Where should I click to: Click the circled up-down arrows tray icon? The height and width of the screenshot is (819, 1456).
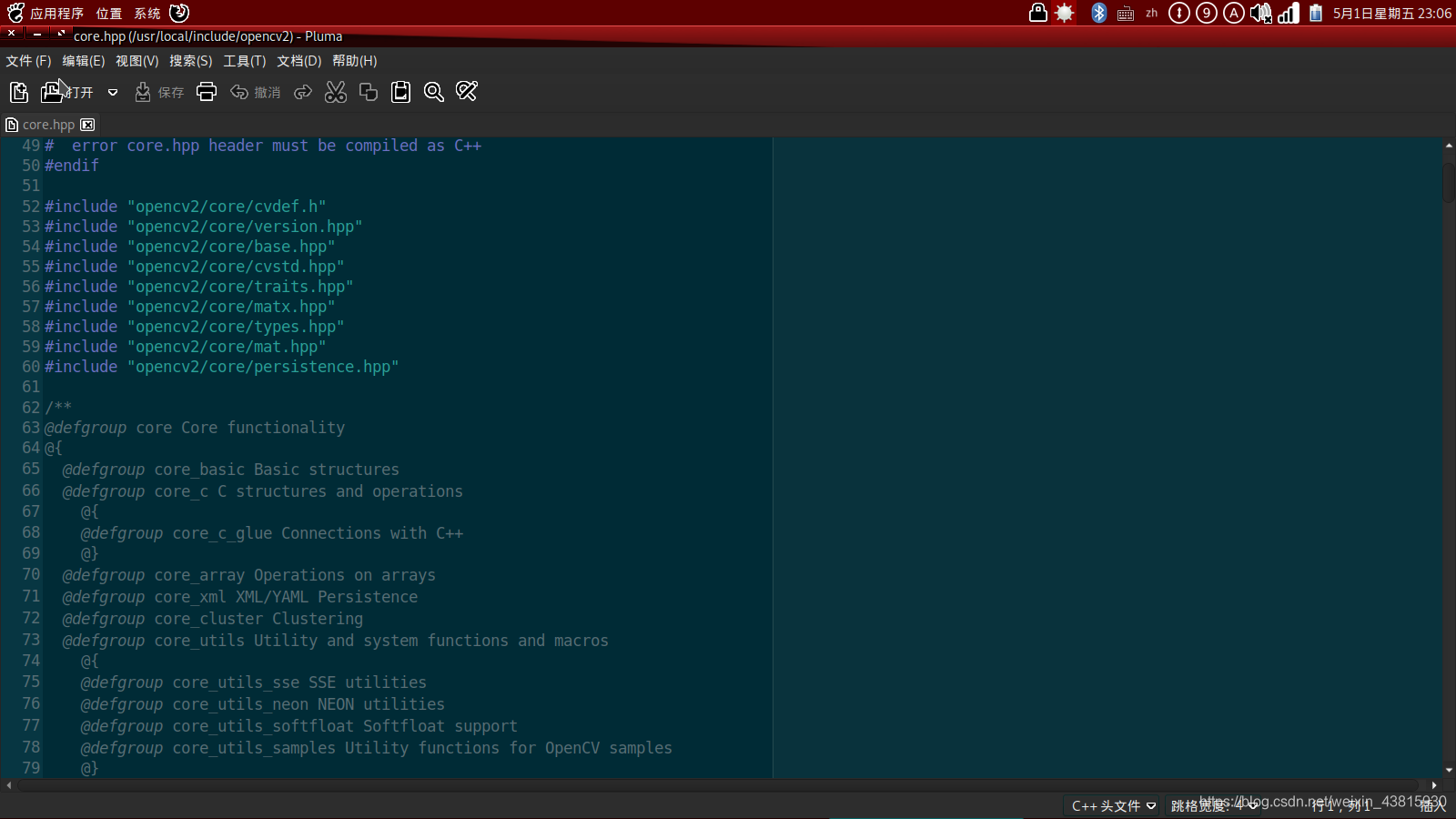pos(1179,13)
